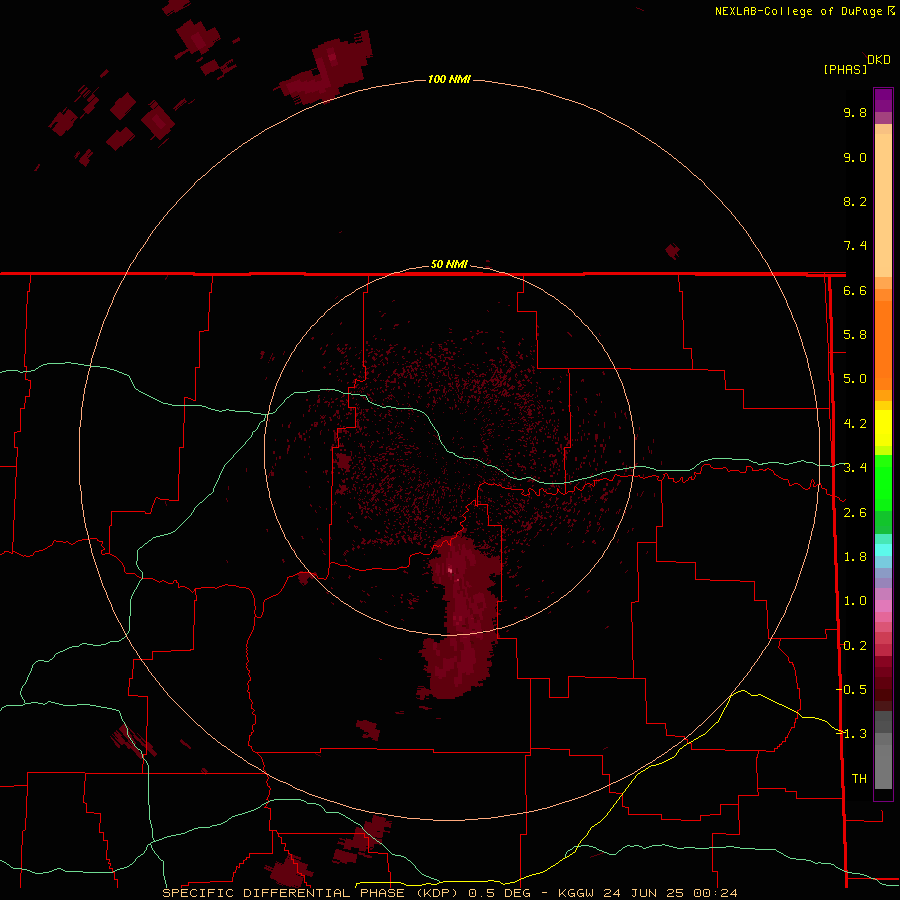The image size is (900, 900).
Task: Click the Specific Differential Phase (KDP) caption
Action: pos(312,893)
